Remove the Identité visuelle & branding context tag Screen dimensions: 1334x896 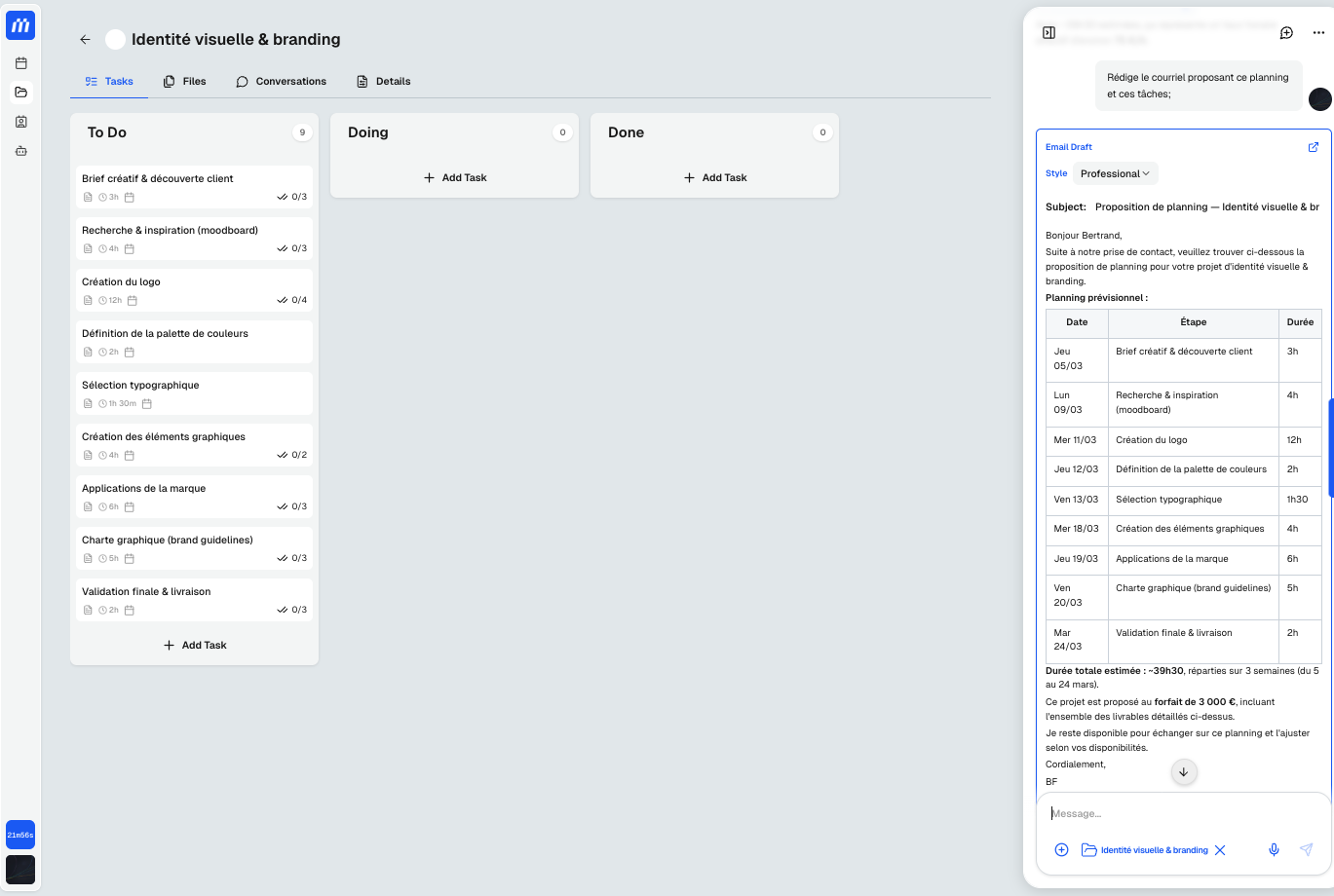pyautogui.click(x=1220, y=850)
